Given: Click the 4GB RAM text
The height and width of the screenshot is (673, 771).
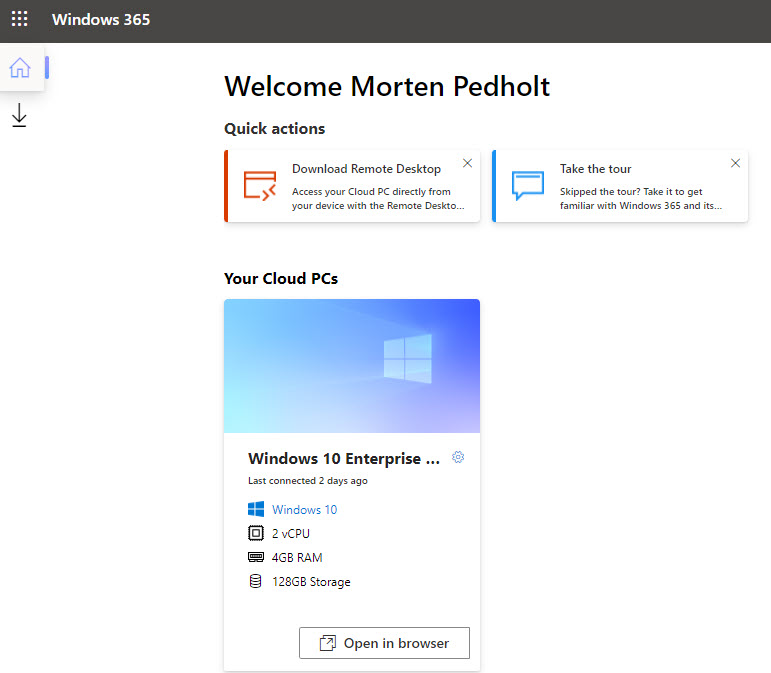Looking at the screenshot, I should tap(297, 557).
